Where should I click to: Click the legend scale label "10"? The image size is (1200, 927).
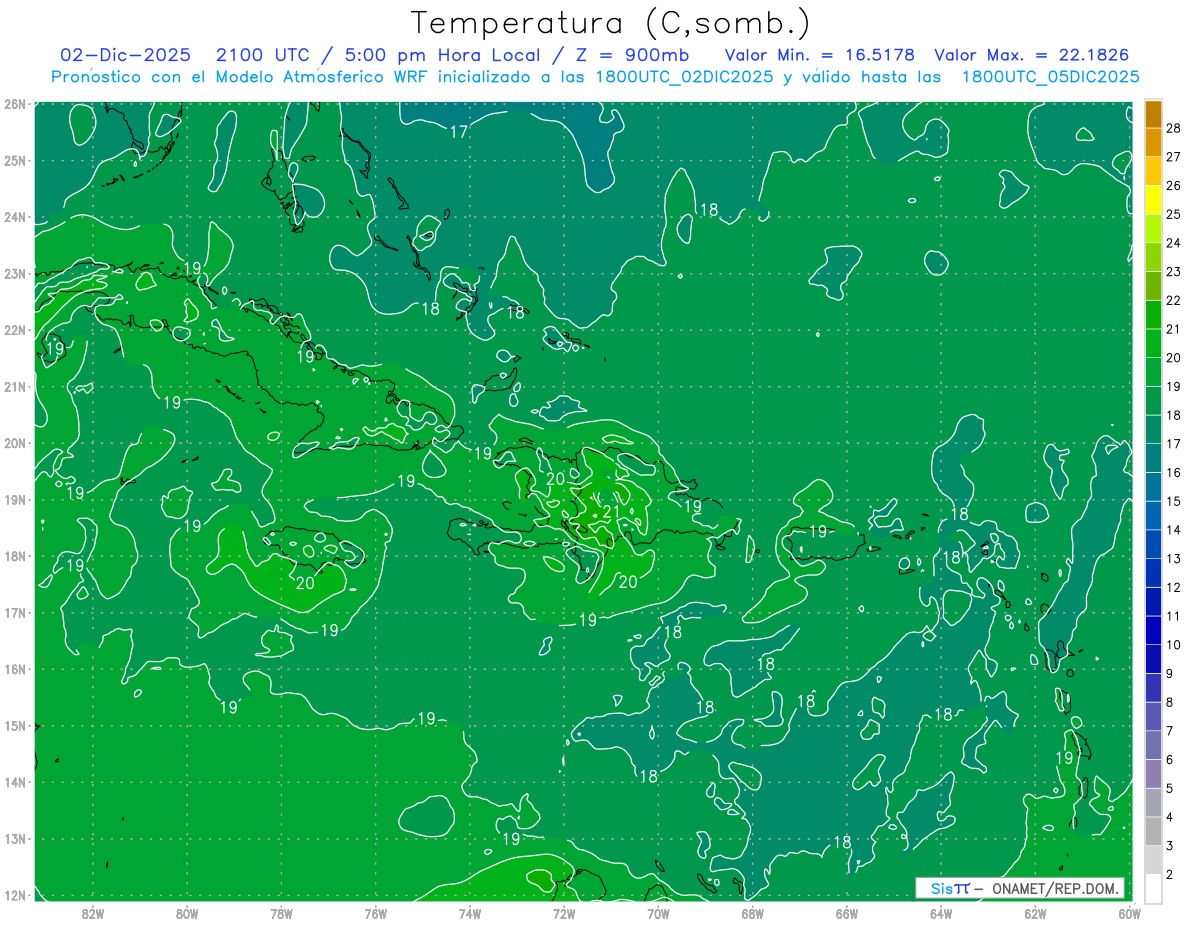tap(1174, 644)
